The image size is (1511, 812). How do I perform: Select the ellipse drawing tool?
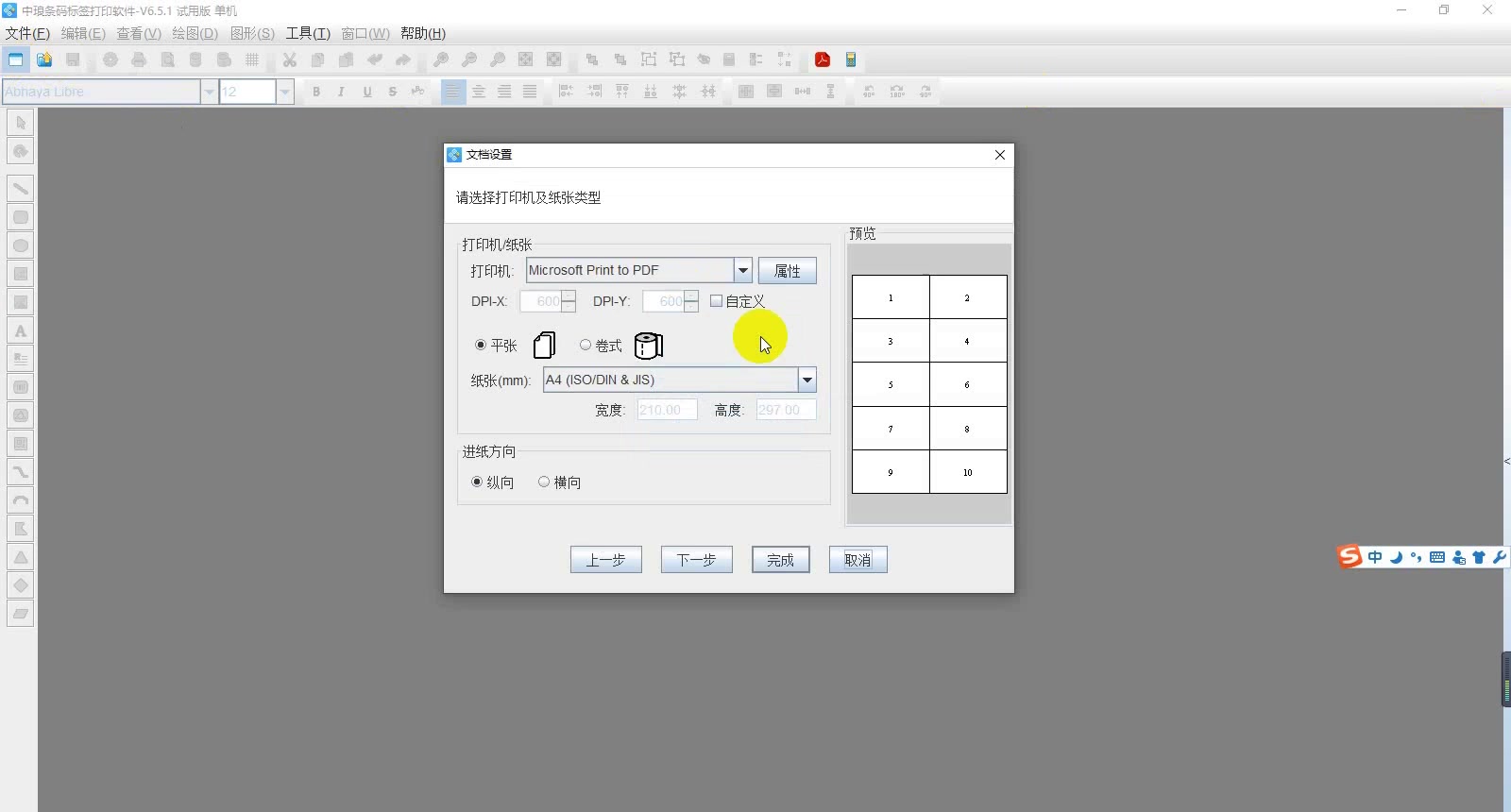[21, 245]
